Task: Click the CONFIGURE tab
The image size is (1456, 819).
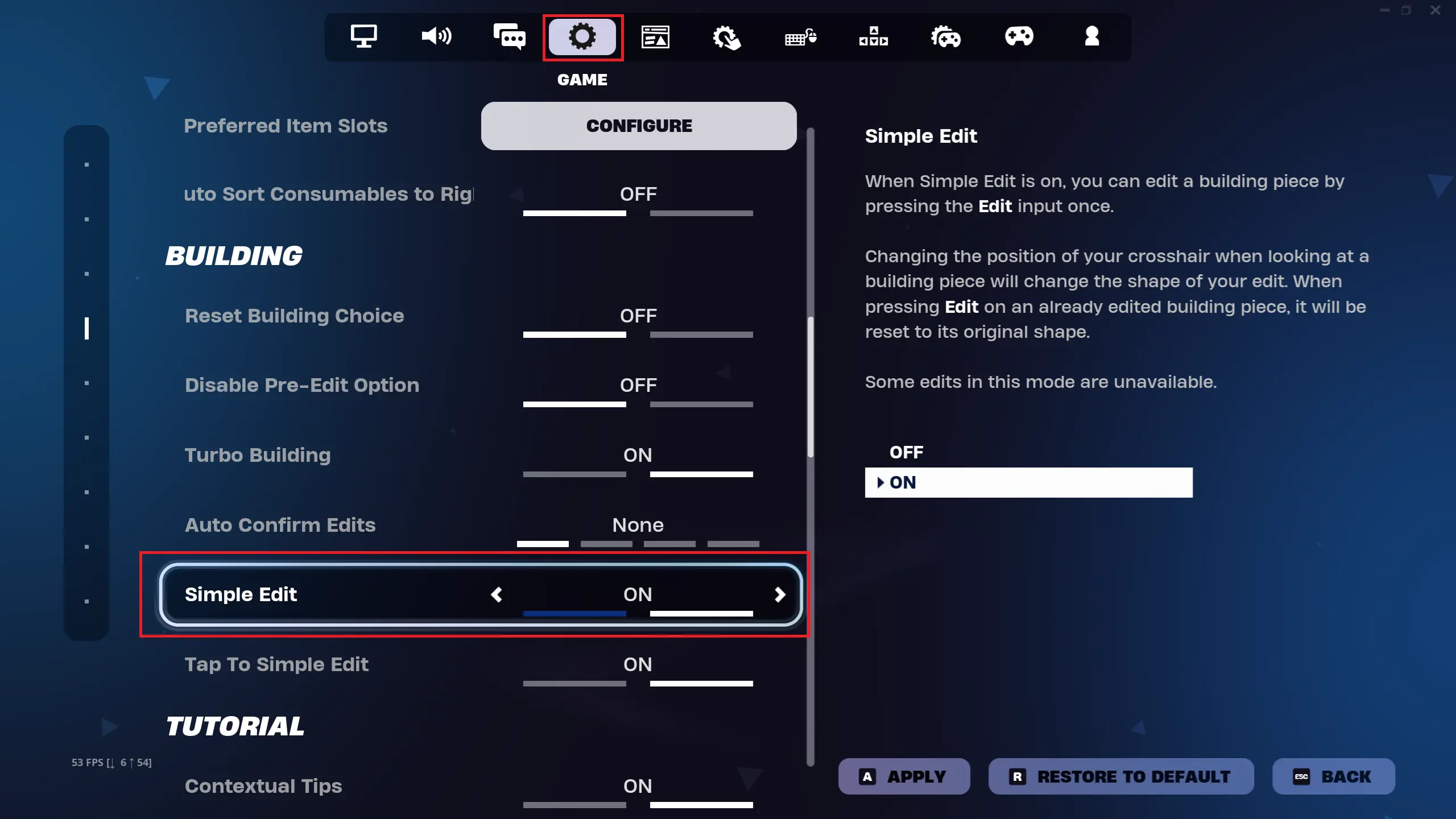Action: (x=639, y=125)
